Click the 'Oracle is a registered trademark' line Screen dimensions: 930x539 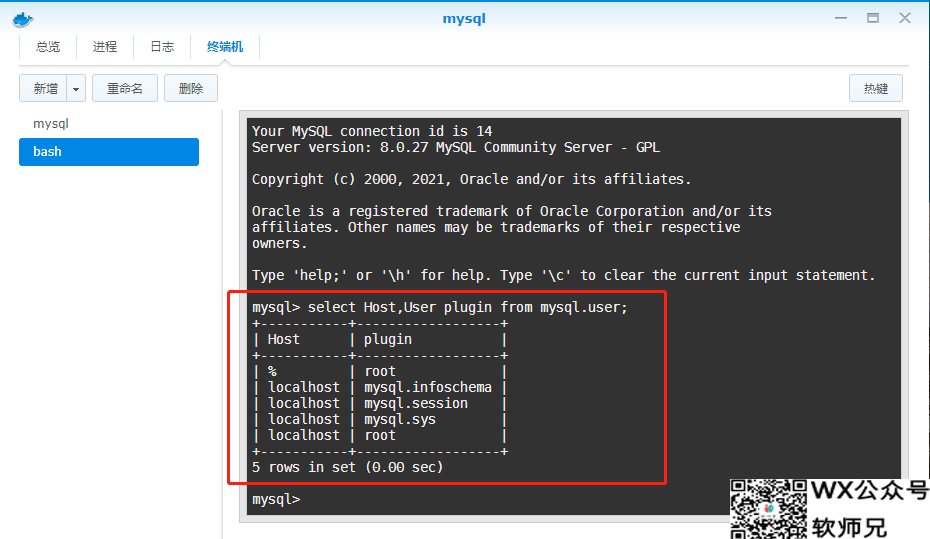coord(512,211)
